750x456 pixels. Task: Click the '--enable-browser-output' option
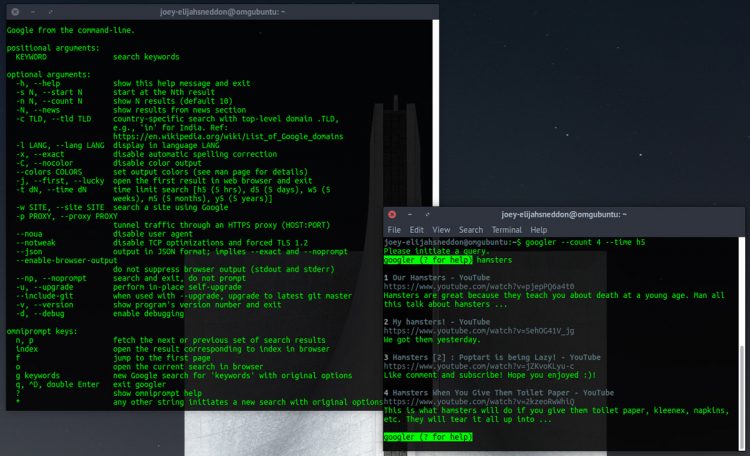[x=66, y=260]
